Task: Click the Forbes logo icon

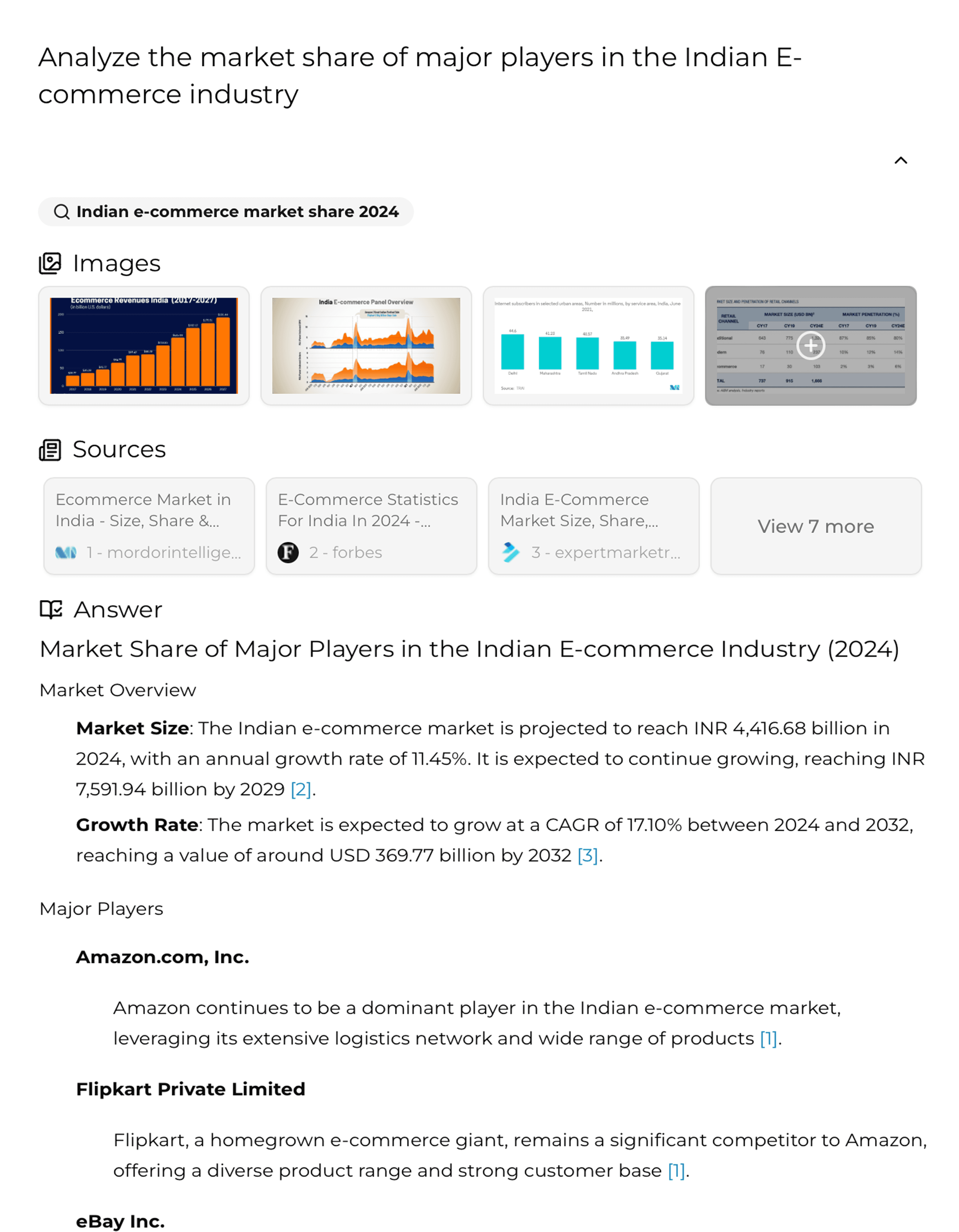Action: coord(288,552)
